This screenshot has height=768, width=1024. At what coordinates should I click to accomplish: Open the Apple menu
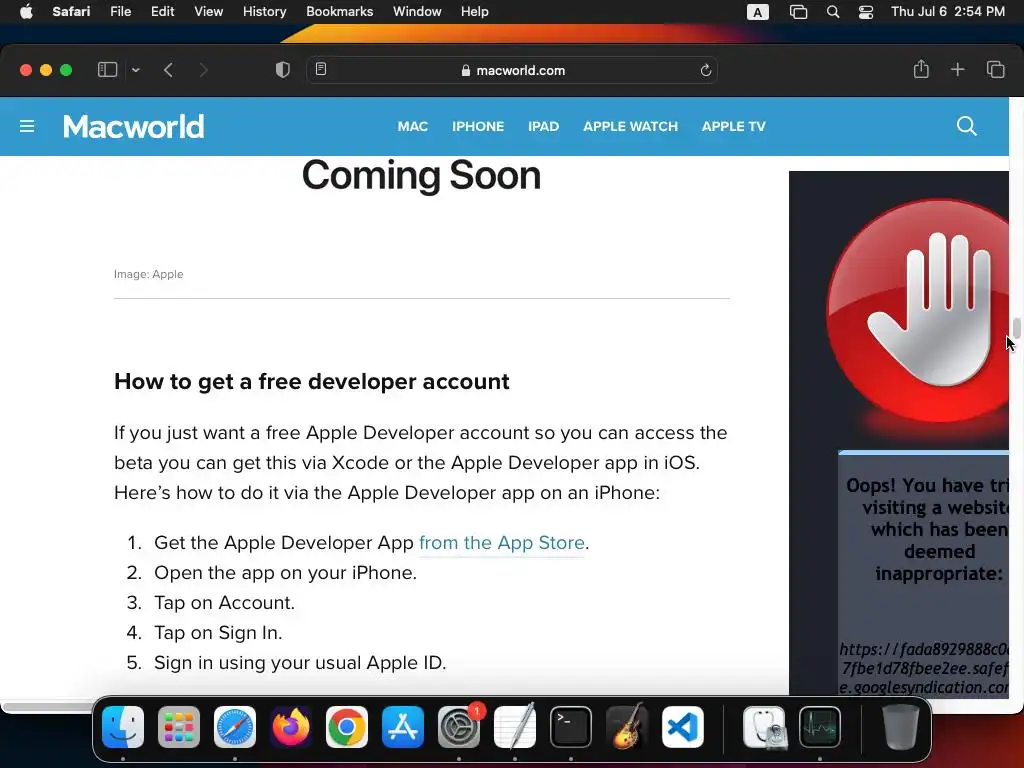(26, 12)
